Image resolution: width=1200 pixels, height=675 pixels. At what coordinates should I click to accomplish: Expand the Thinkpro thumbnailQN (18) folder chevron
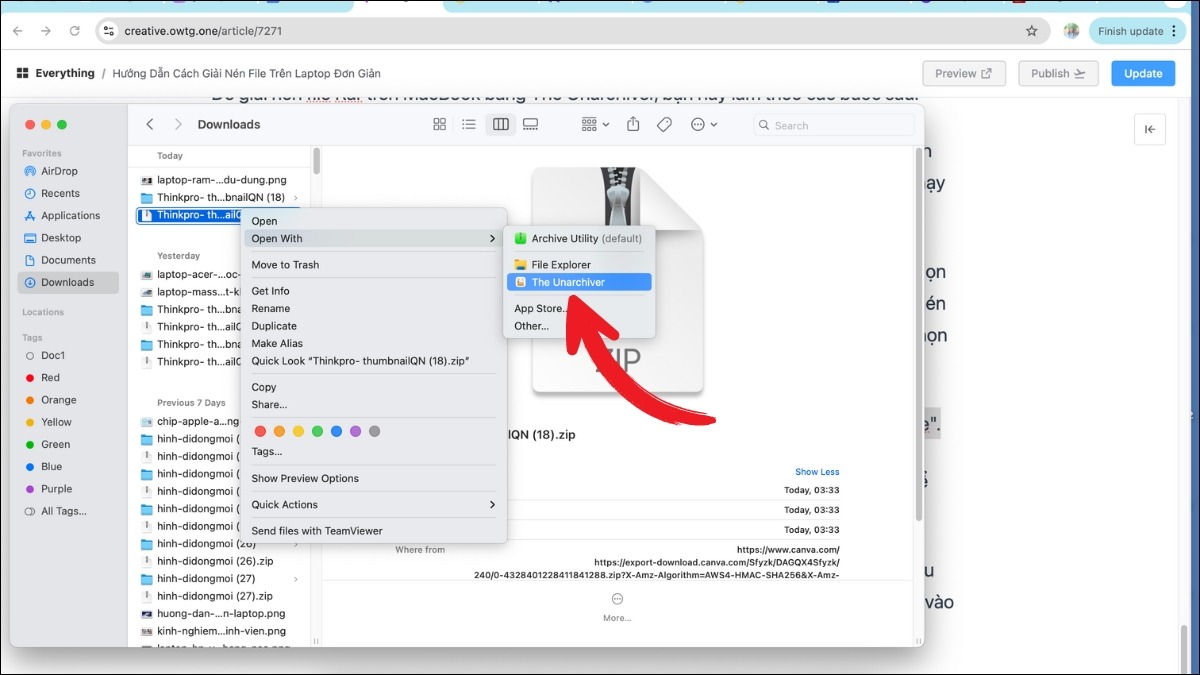coord(295,197)
